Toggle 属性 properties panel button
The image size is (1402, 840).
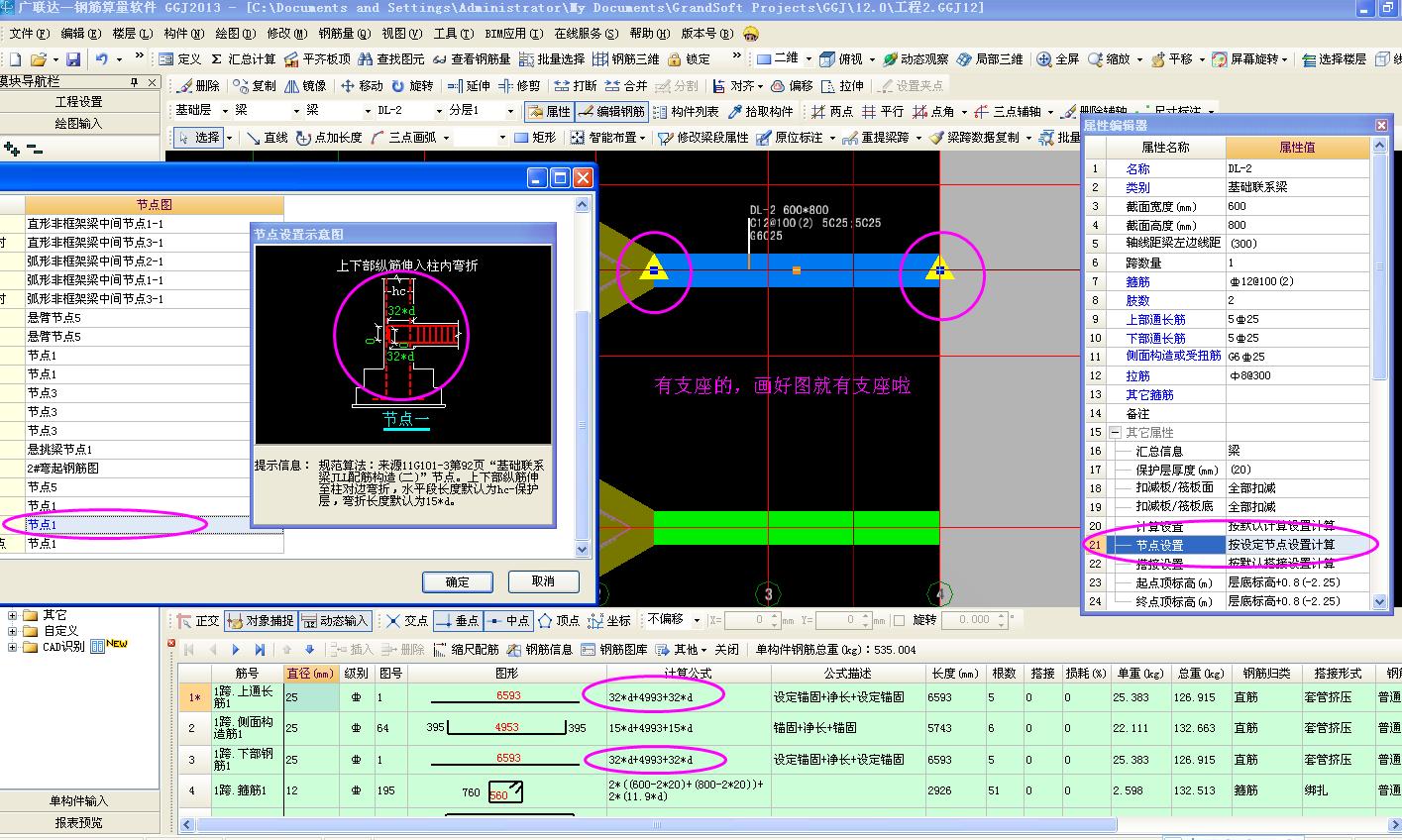[549, 112]
